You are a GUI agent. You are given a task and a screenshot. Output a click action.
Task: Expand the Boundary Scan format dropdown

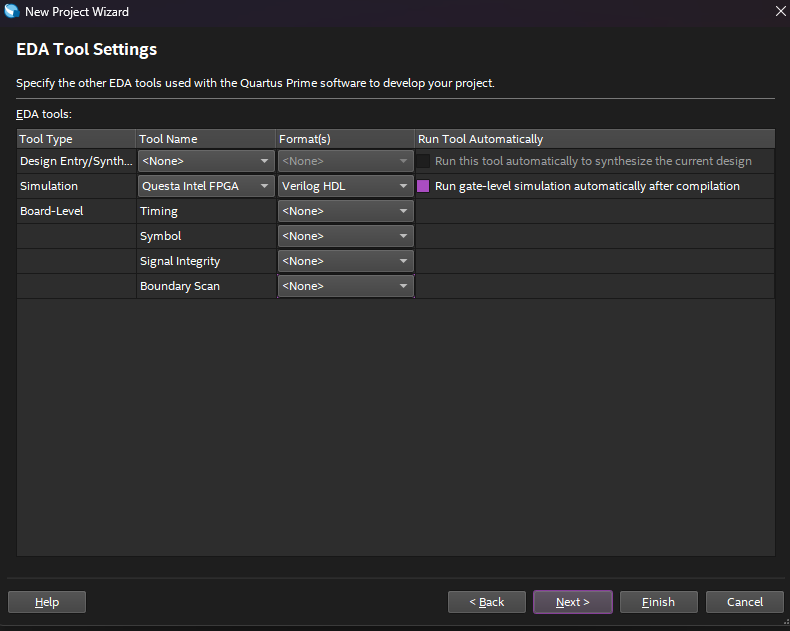[345, 286]
